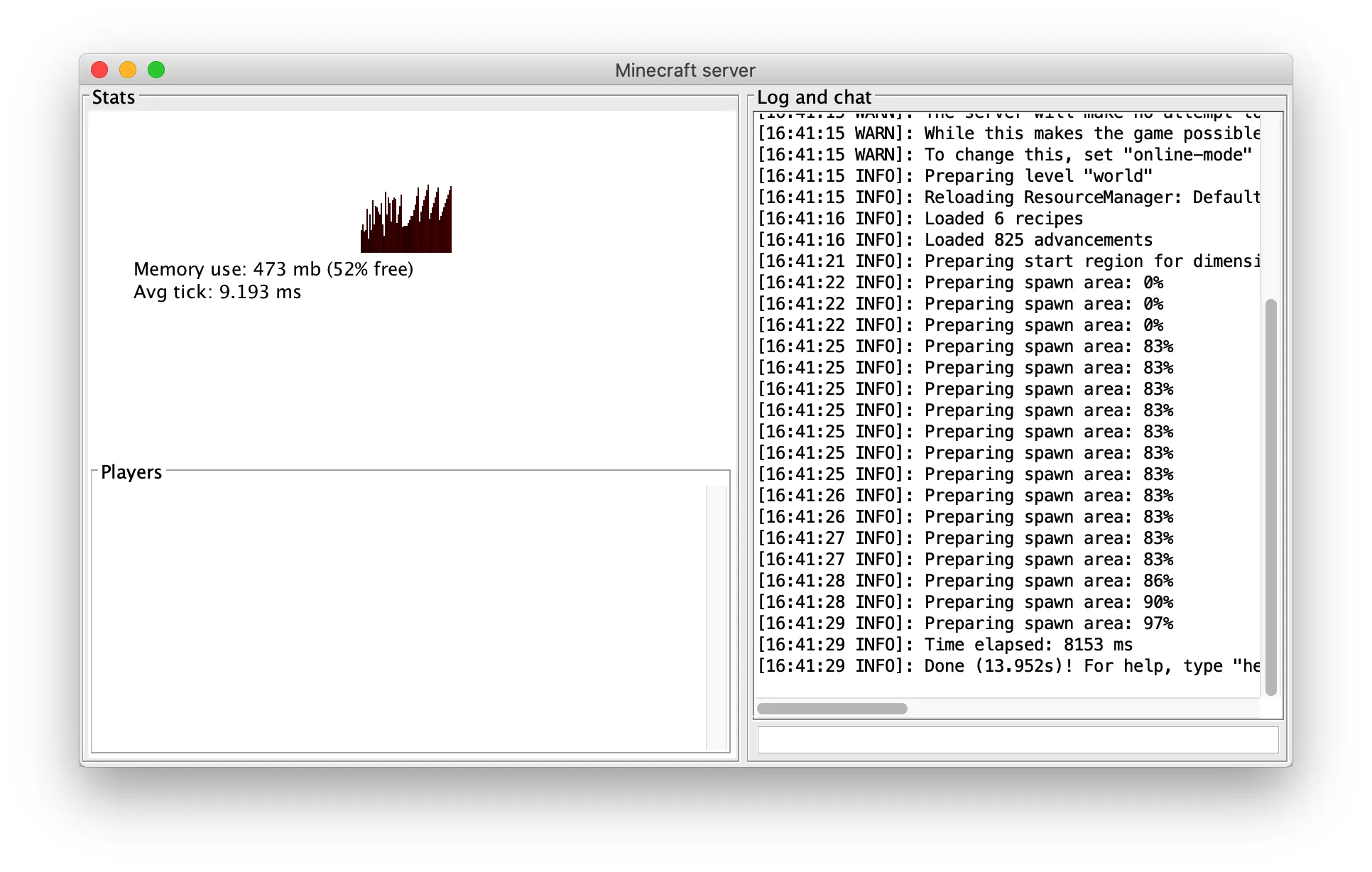Focus the server command input field
This screenshot has width=1372, height=872.
click(1018, 739)
